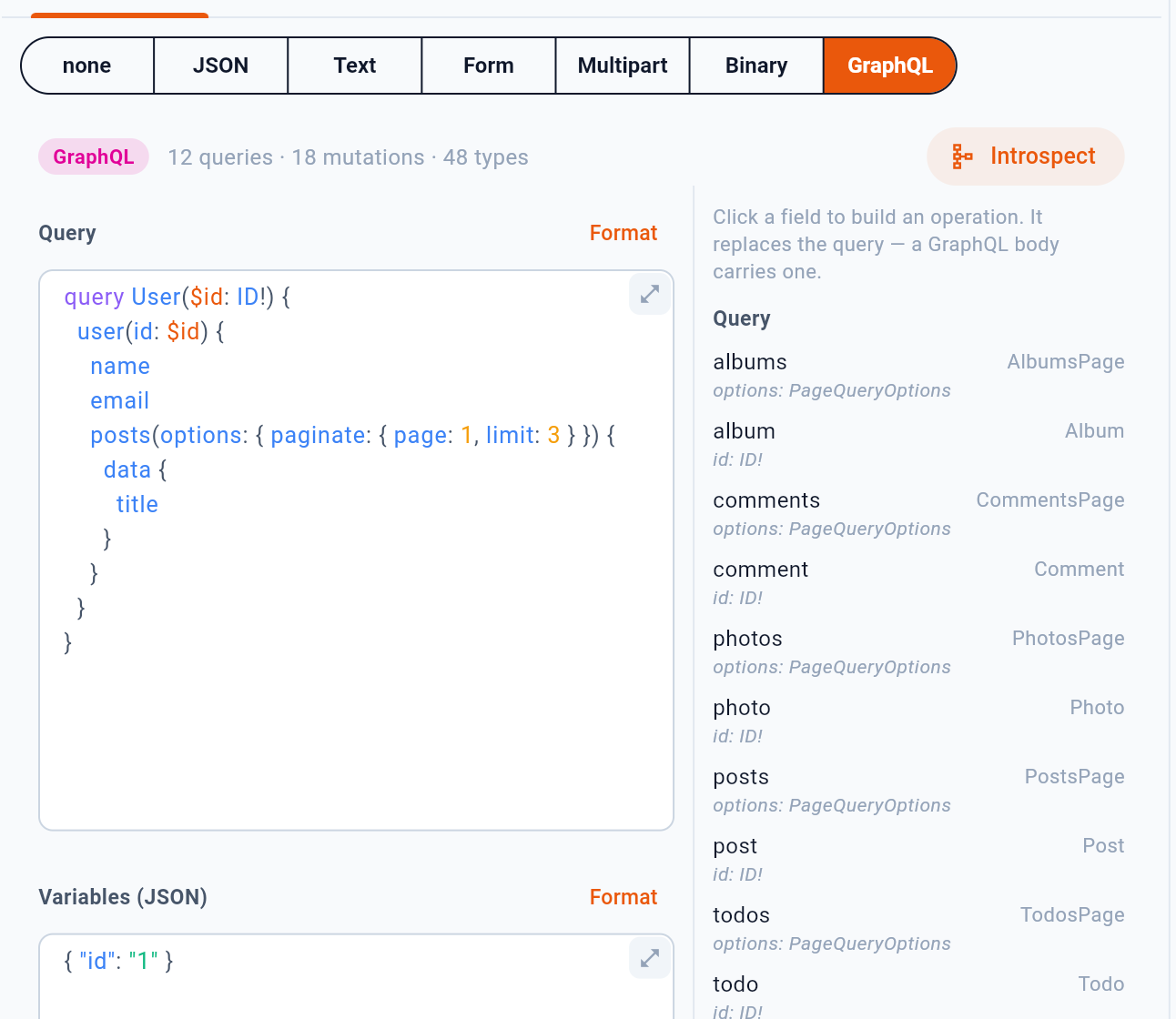Click the 'email' field in the query
Viewport: 1176px width, 1019px height.
[120, 400]
